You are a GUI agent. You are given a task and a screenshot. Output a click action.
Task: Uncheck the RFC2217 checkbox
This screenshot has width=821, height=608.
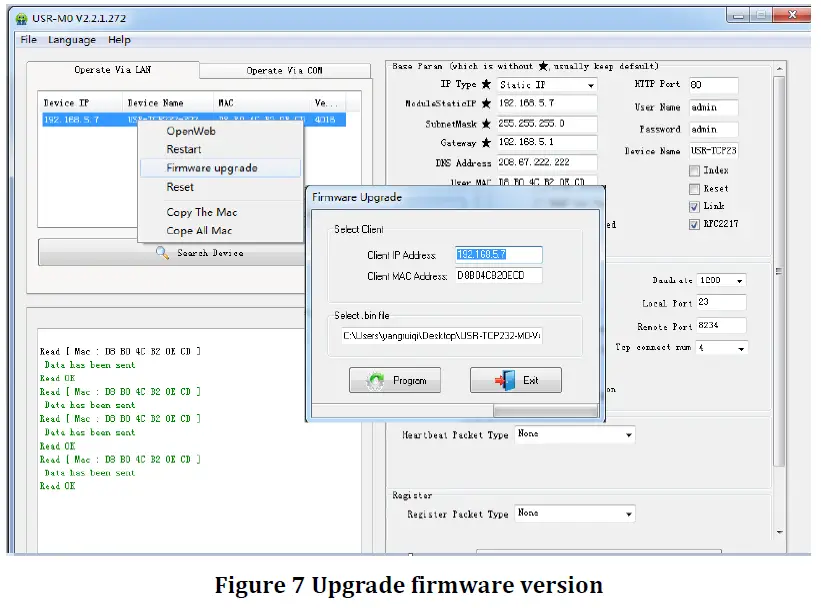point(694,225)
